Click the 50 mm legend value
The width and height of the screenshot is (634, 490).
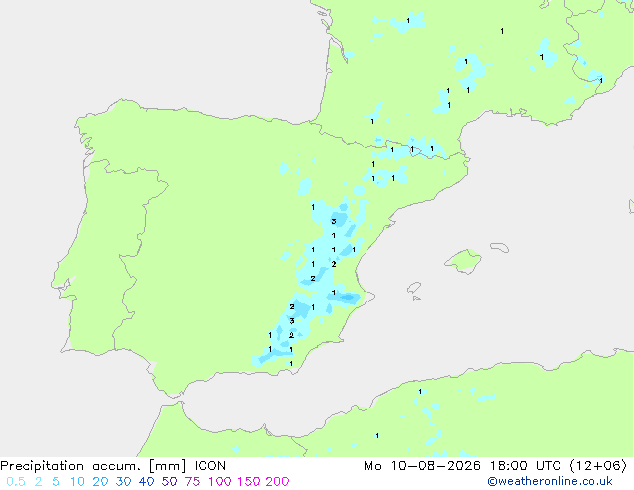click(x=169, y=482)
